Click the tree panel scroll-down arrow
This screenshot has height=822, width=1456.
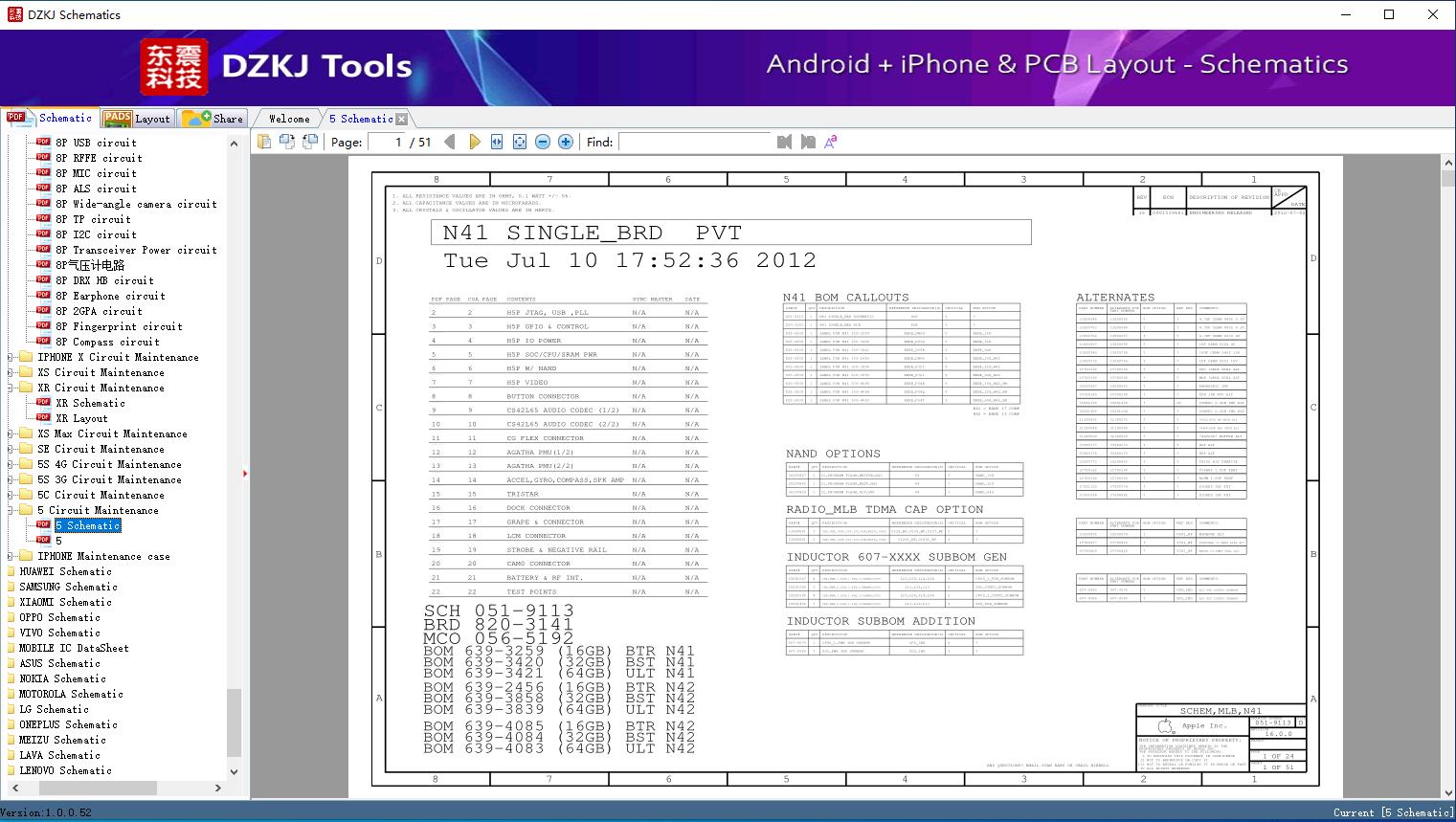pyautogui.click(x=234, y=771)
